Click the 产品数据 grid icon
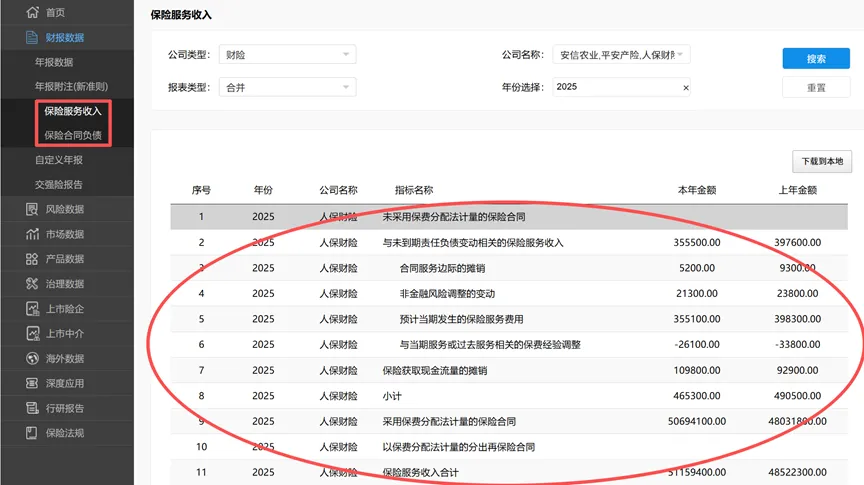 [32, 258]
